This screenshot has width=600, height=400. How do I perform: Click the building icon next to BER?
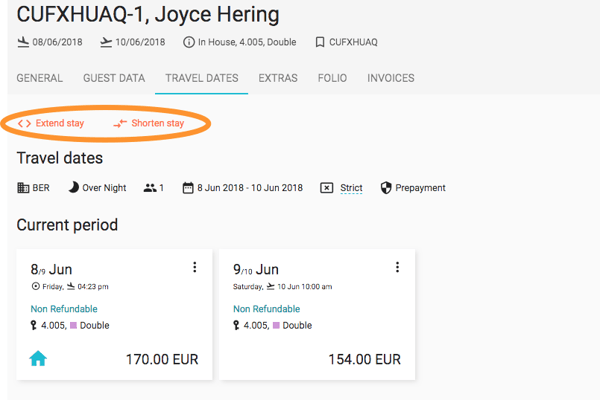tap(23, 188)
